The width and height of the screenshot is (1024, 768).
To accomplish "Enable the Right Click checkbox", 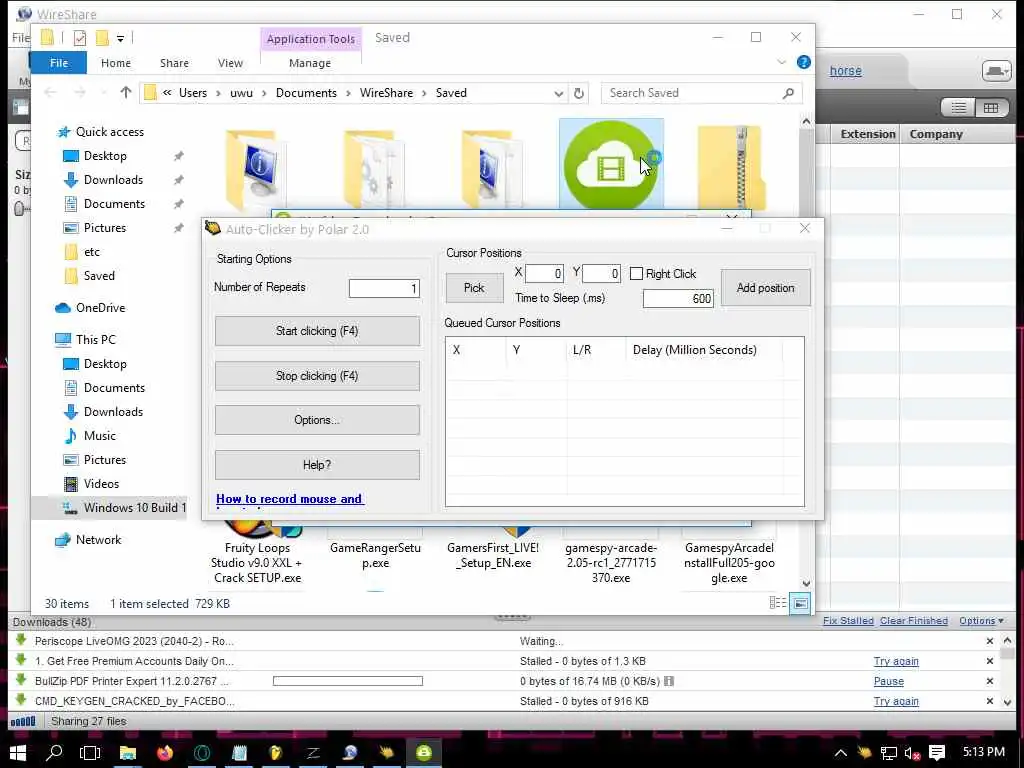I will click(636, 274).
